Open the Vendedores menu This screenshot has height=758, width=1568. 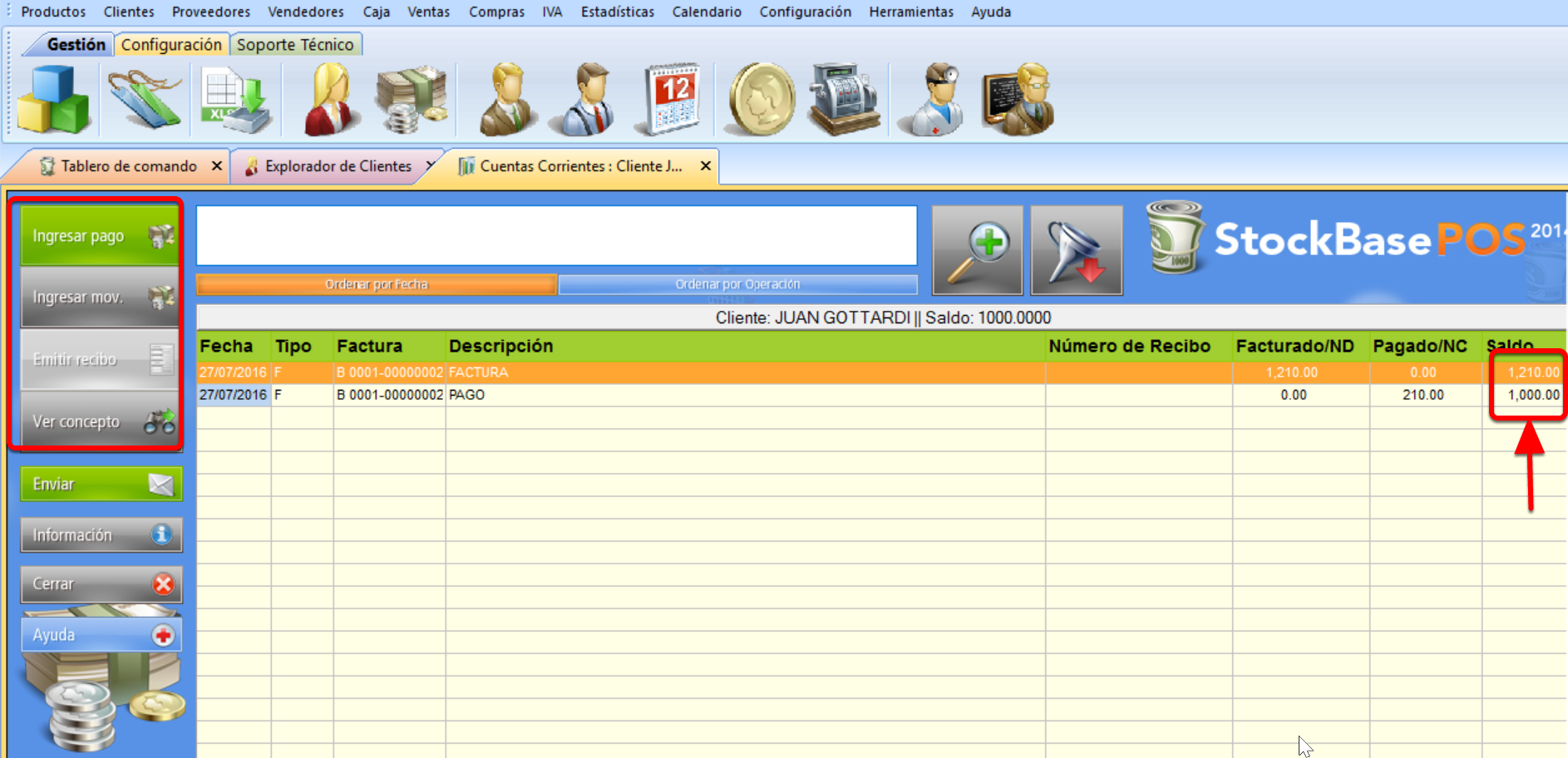306,12
